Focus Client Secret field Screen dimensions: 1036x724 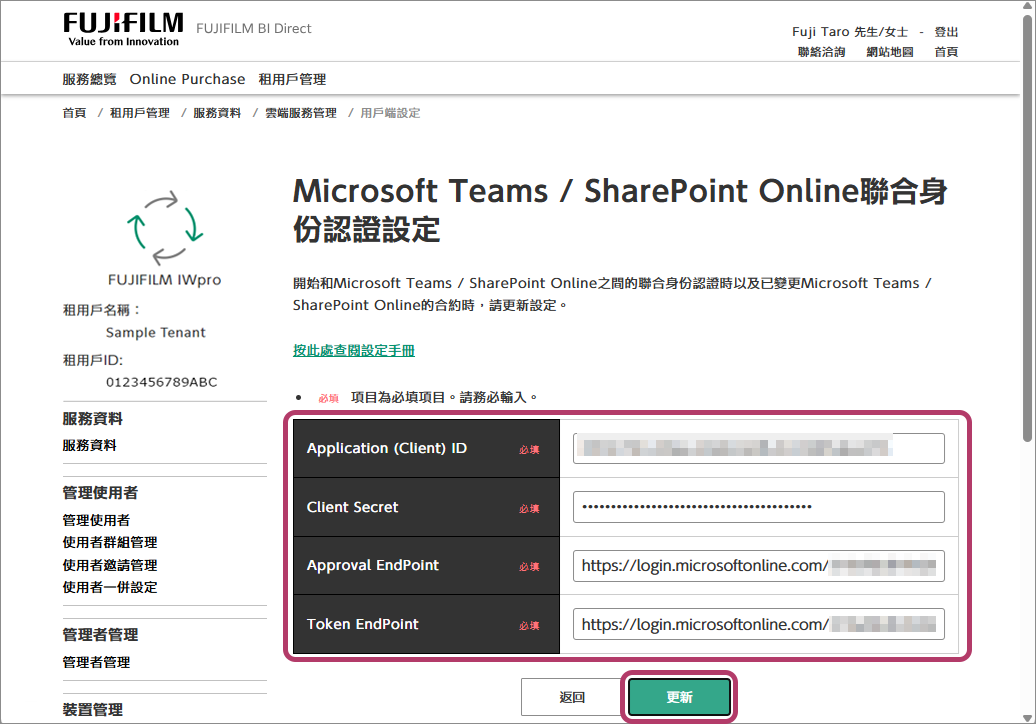click(x=758, y=507)
